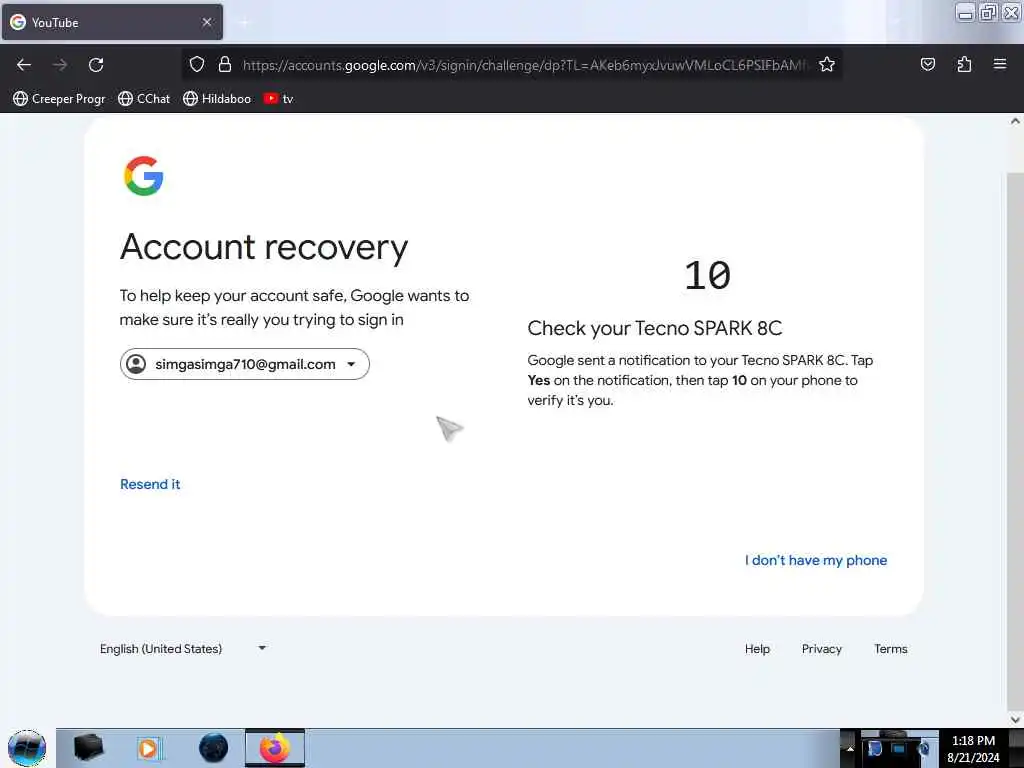The image size is (1024, 768).
Task: Open the Terms link
Action: [x=891, y=648]
